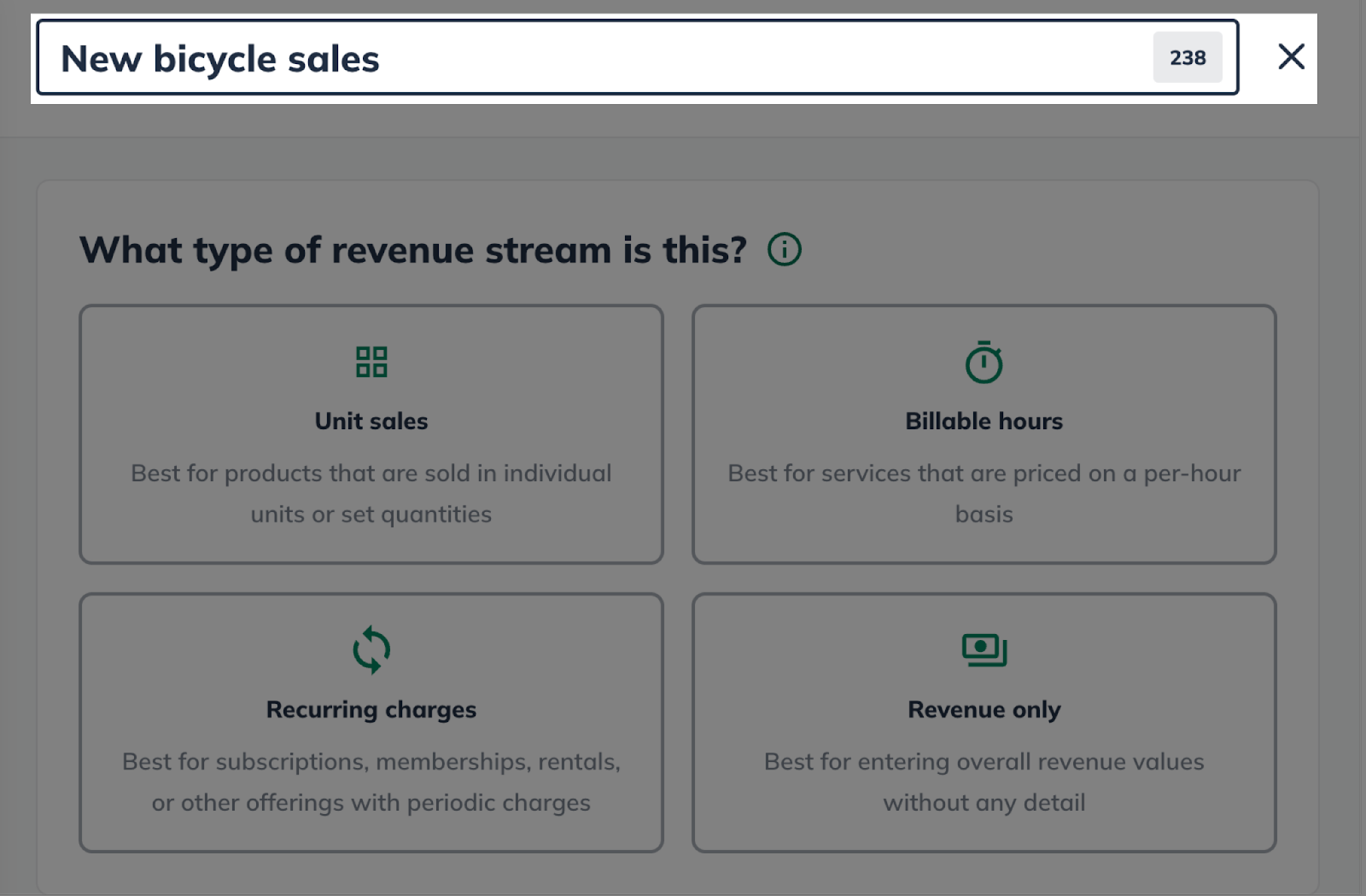Open the revenue stream type info tooltip
The width and height of the screenshot is (1366, 896).
pos(784,250)
